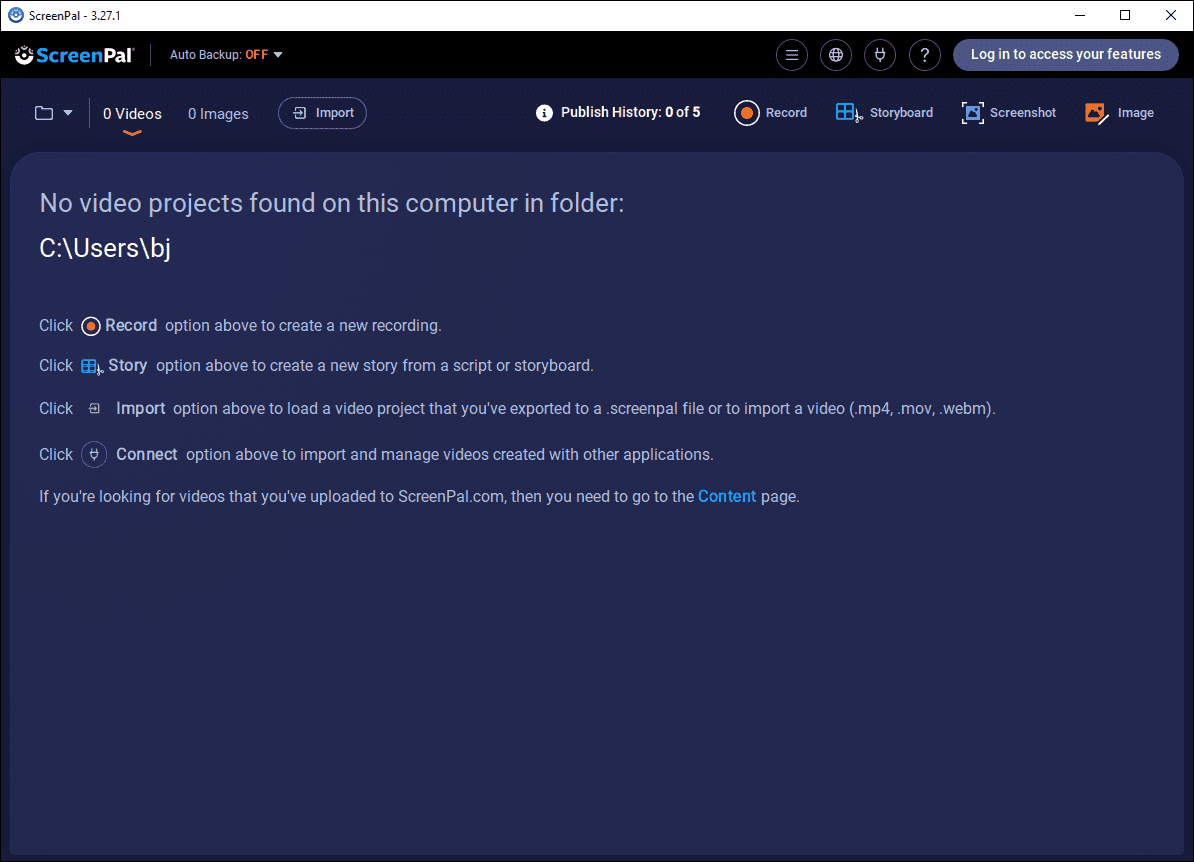Click the Import icon in instructions text
This screenshot has width=1194, height=862.
click(94, 409)
